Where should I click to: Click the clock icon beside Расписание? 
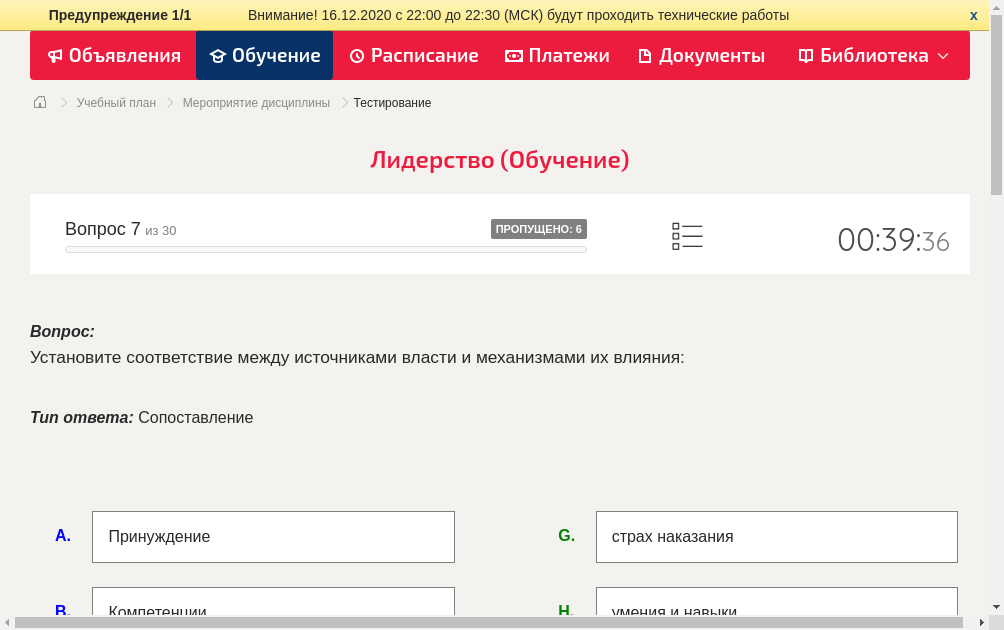coord(355,56)
